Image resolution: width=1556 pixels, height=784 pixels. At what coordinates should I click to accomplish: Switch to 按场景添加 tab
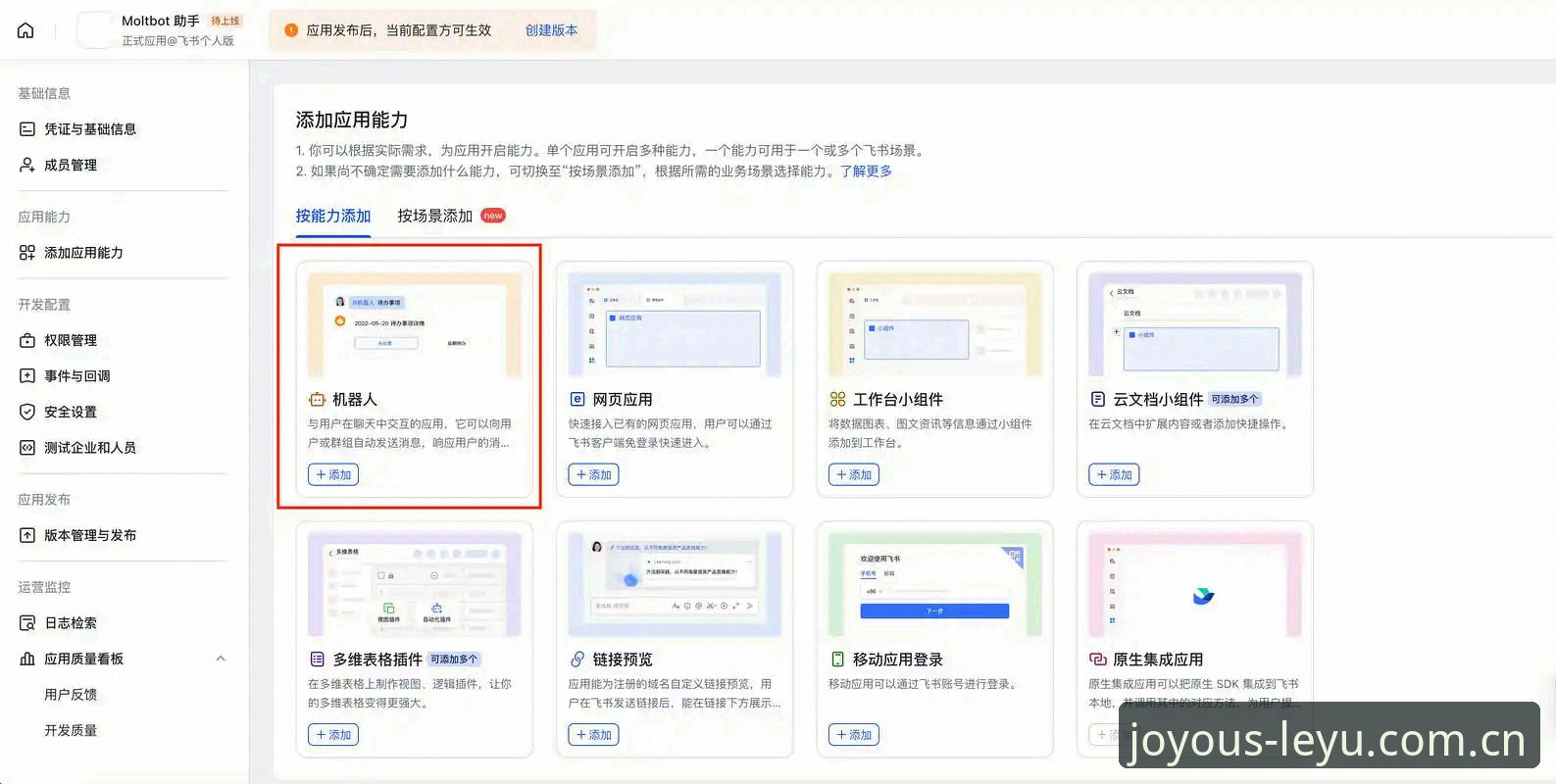[435, 216]
